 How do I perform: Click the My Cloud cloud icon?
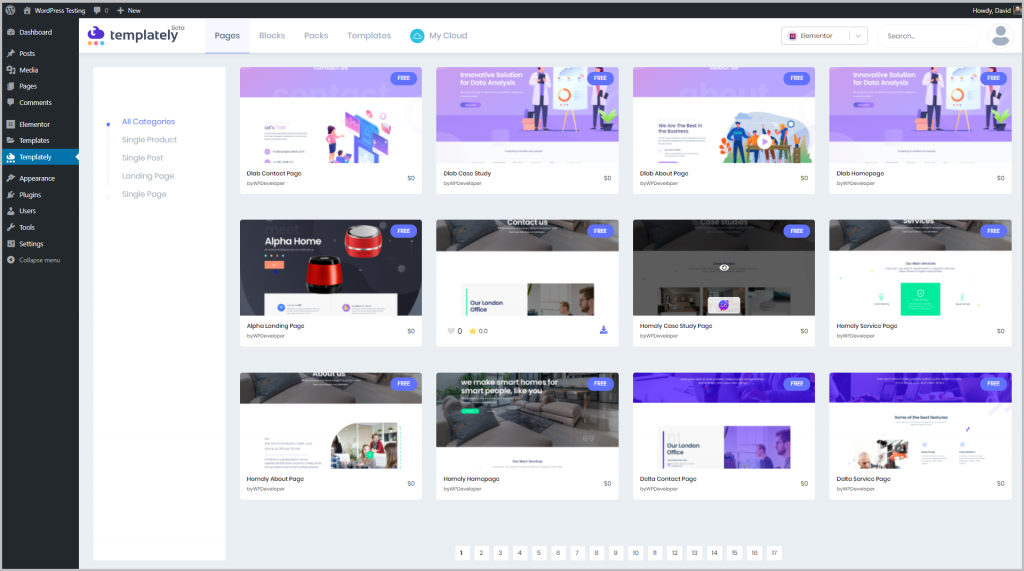(x=417, y=36)
